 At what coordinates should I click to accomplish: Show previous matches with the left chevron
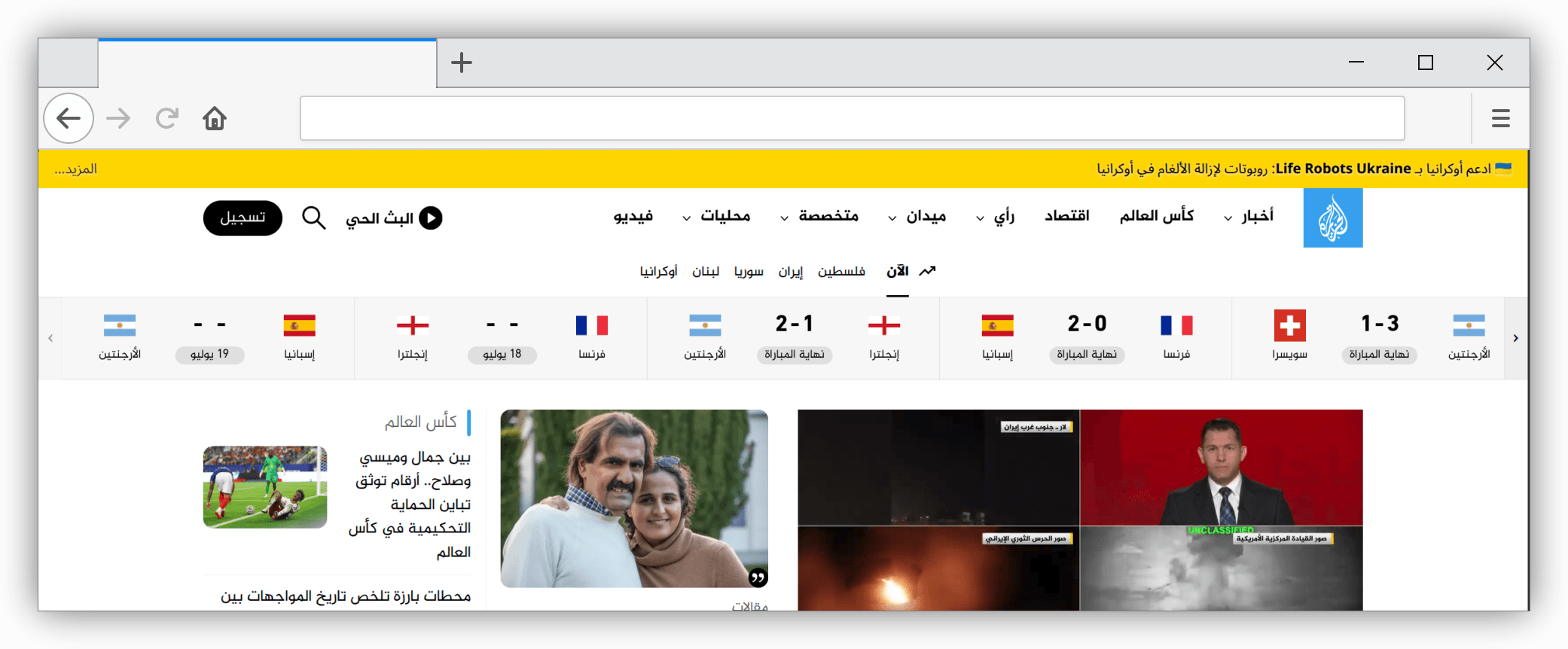pyautogui.click(x=50, y=338)
